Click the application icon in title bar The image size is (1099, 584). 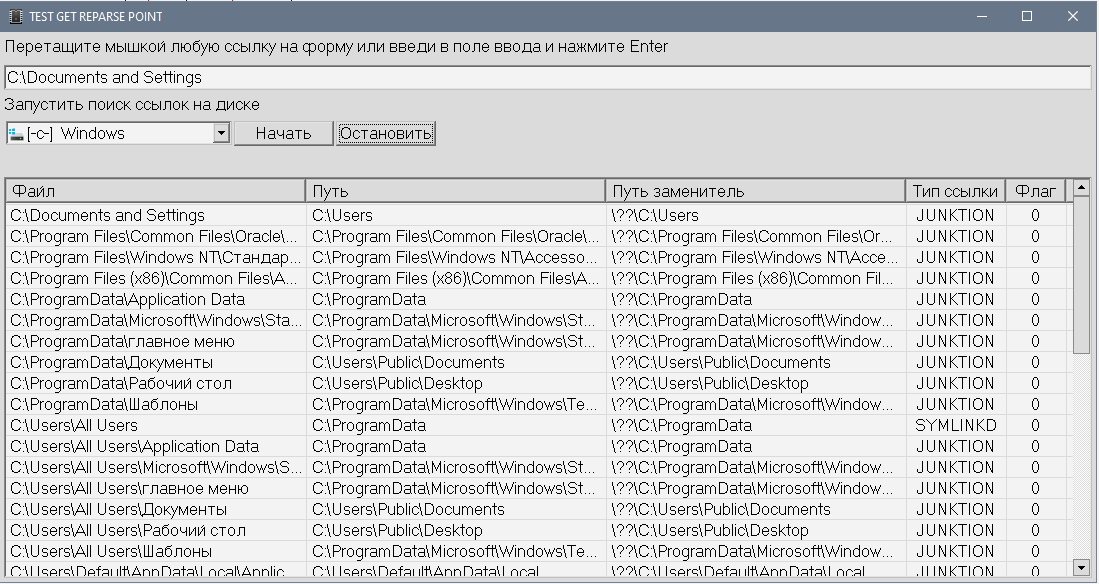point(14,16)
